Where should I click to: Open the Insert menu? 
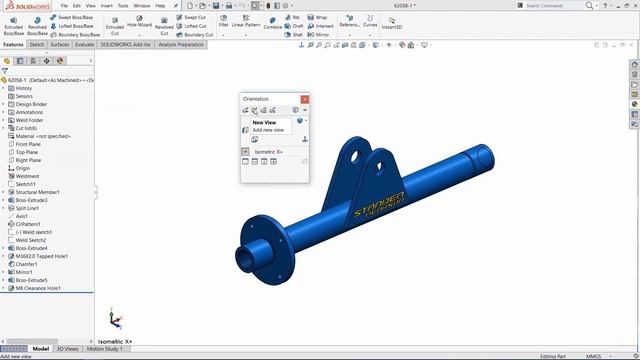(107, 6)
